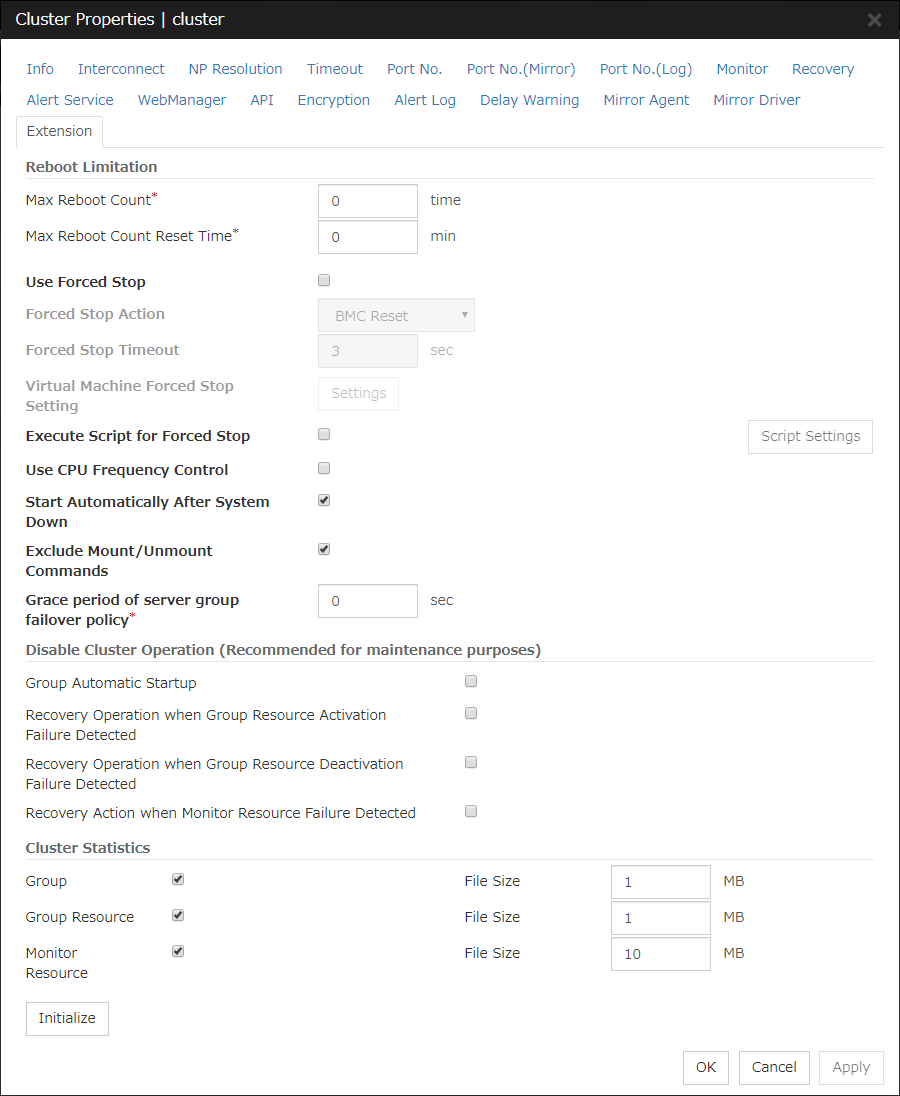This screenshot has height=1096, width=900.
Task: Toggle Execute Script for Forced Stop
Action: coord(324,435)
